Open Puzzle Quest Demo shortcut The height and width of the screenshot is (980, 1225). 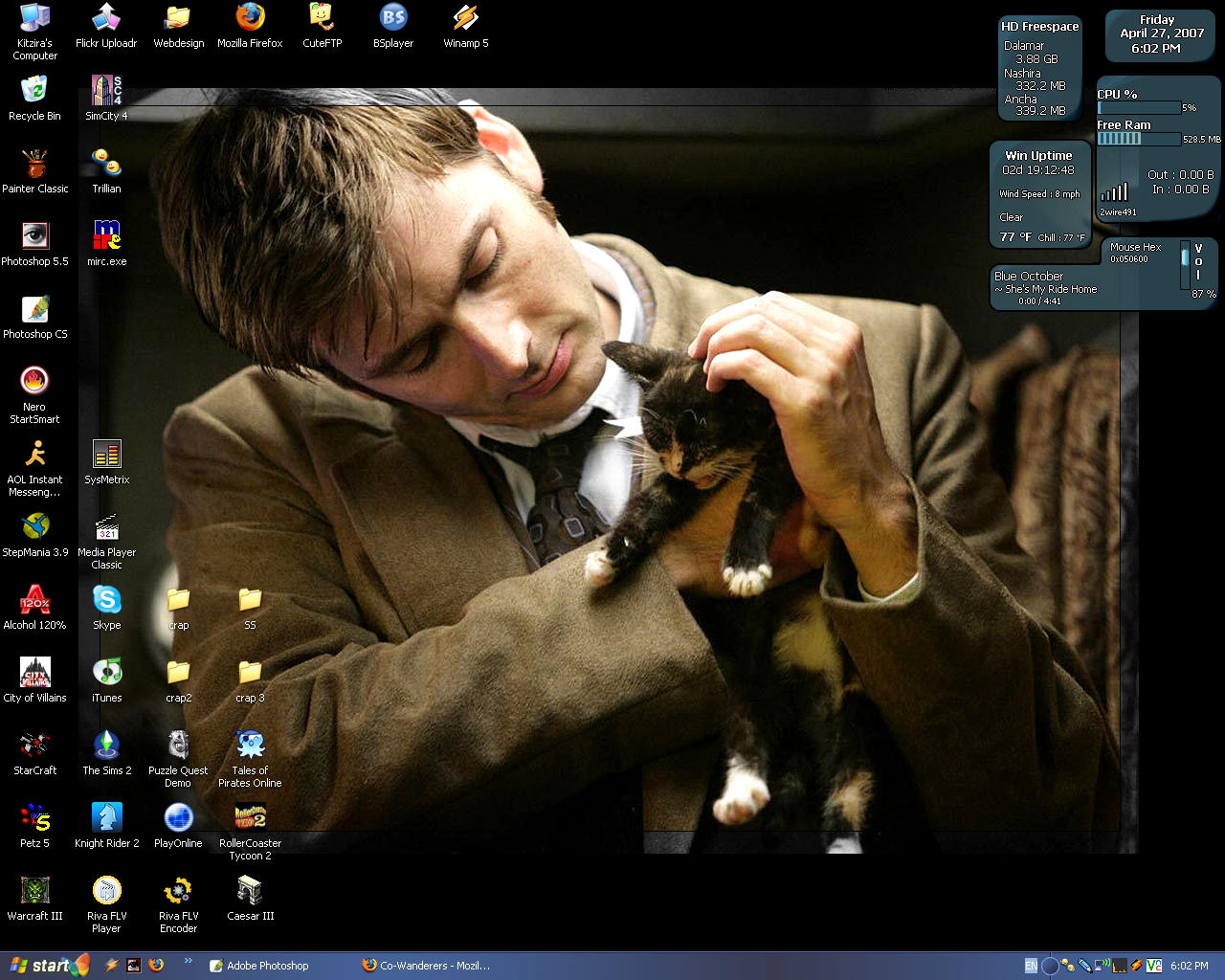[178, 758]
